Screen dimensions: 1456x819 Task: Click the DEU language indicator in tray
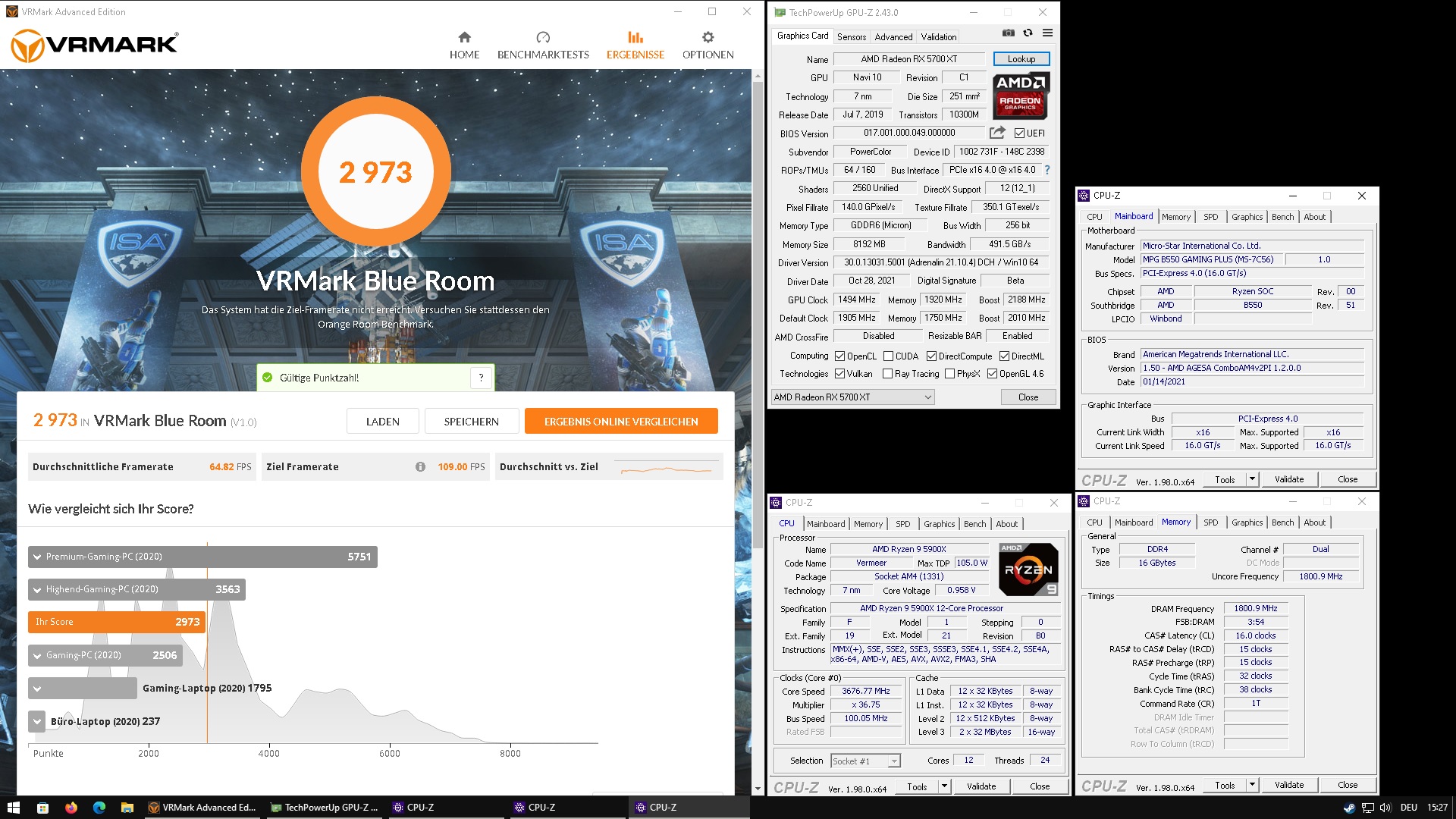(1408, 808)
